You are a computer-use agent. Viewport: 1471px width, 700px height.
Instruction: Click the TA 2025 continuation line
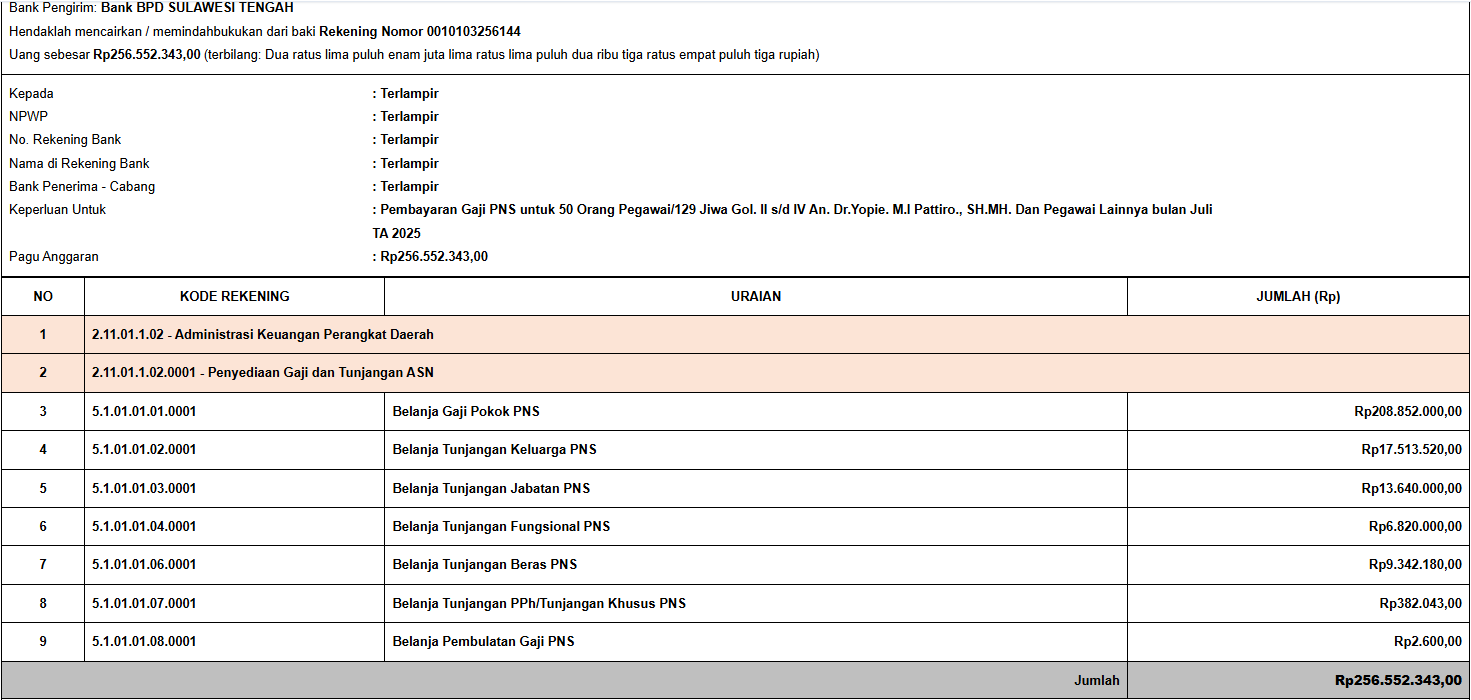click(x=397, y=234)
